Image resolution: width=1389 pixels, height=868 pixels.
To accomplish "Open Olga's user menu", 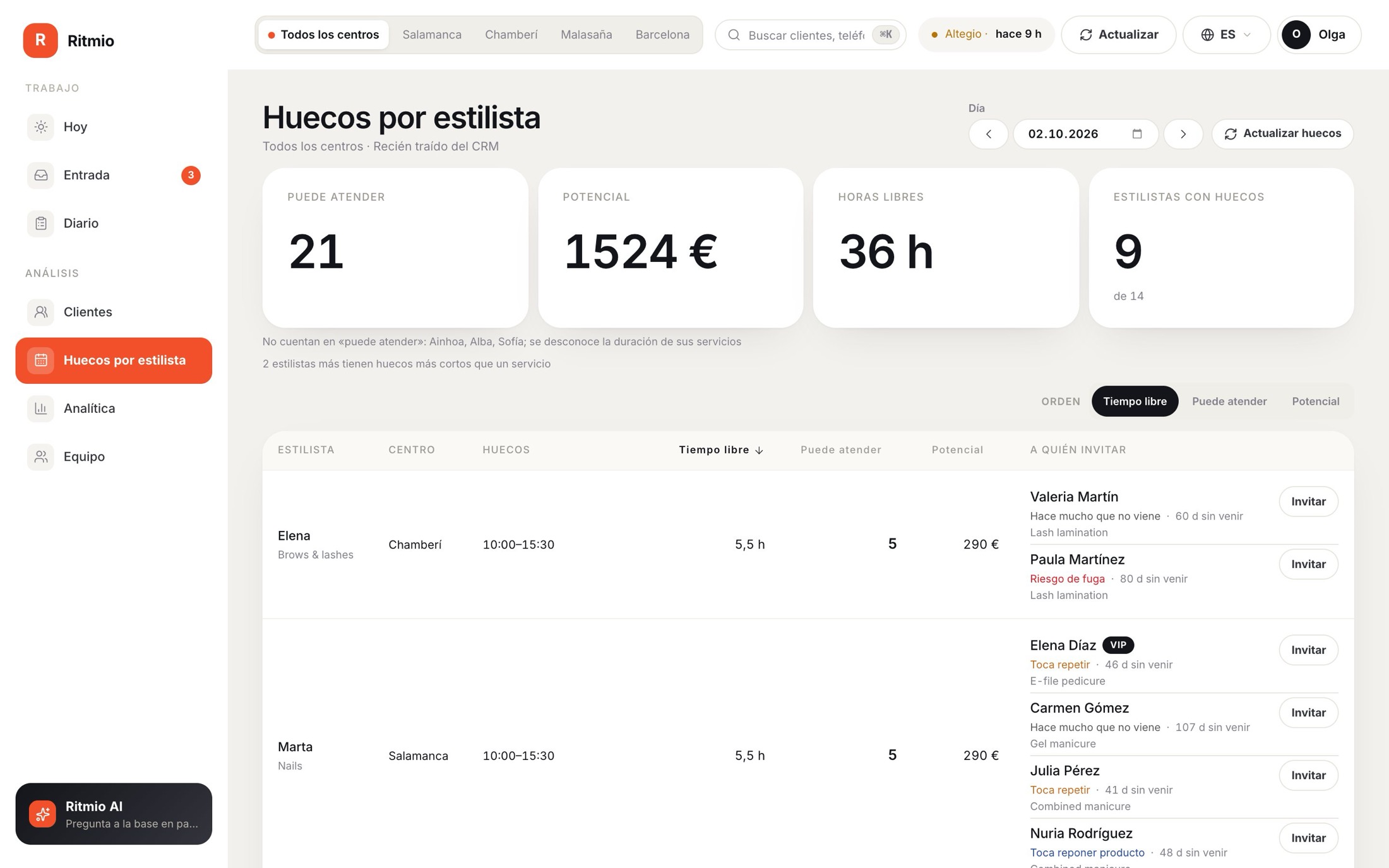I will [1319, 35].
